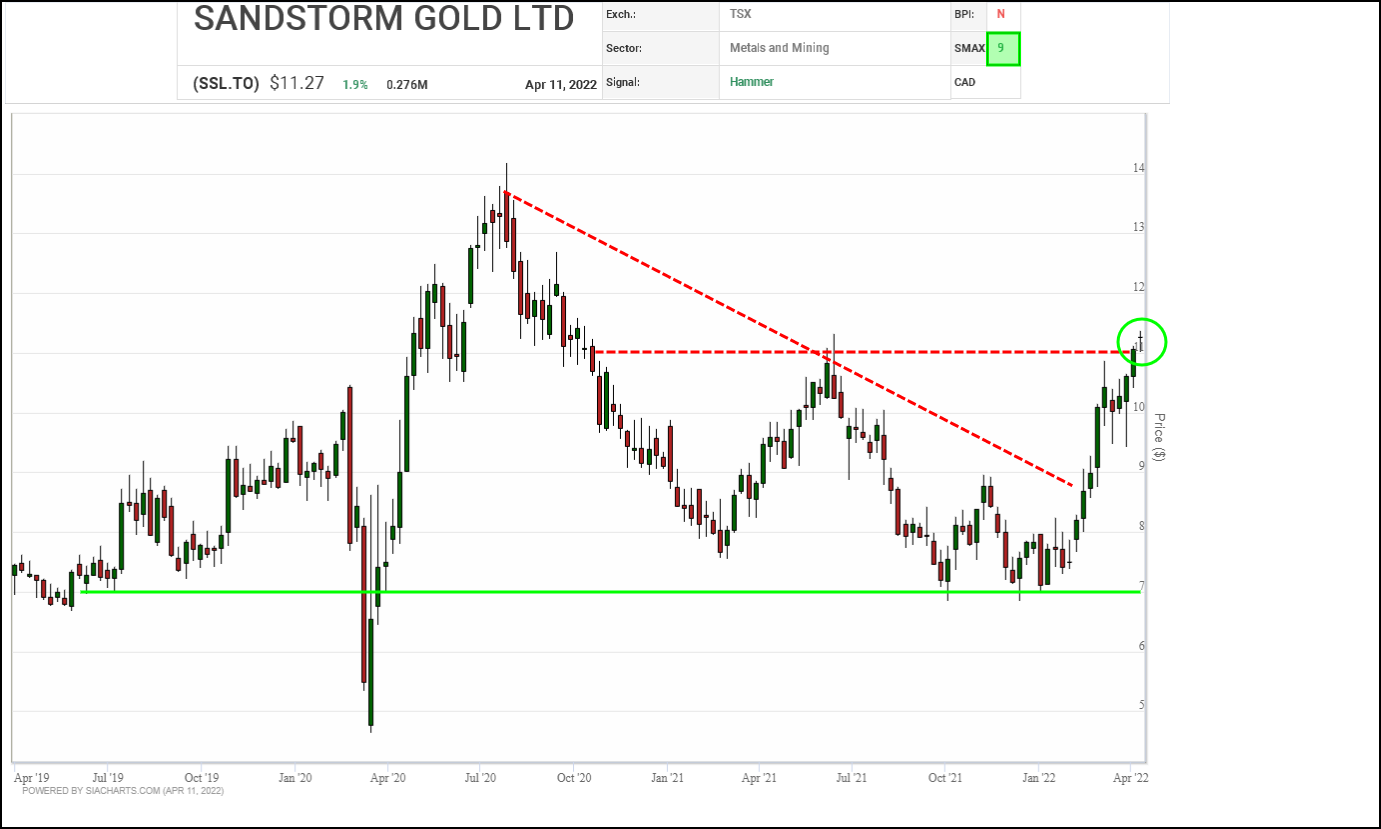
Task: Click the green horizontal support line at 7
Action: [x=610, y=592]
